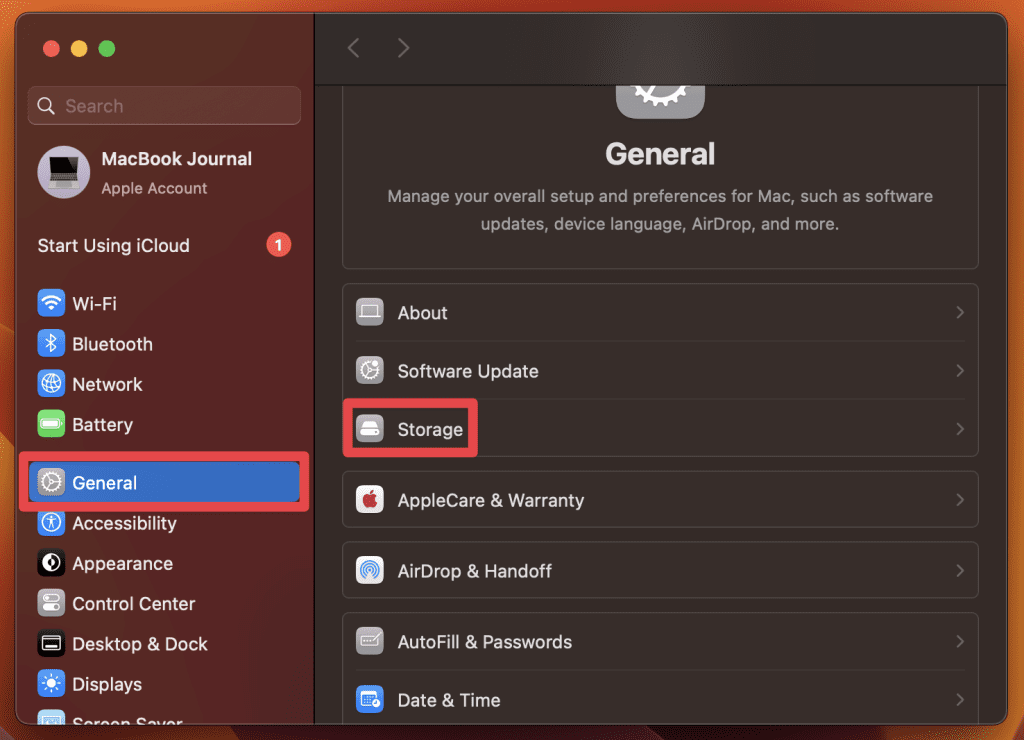The width and height of the screenshot is (1024, 740).
Task: Click the MacBook Journal account avatar
Action: (63, 172)
